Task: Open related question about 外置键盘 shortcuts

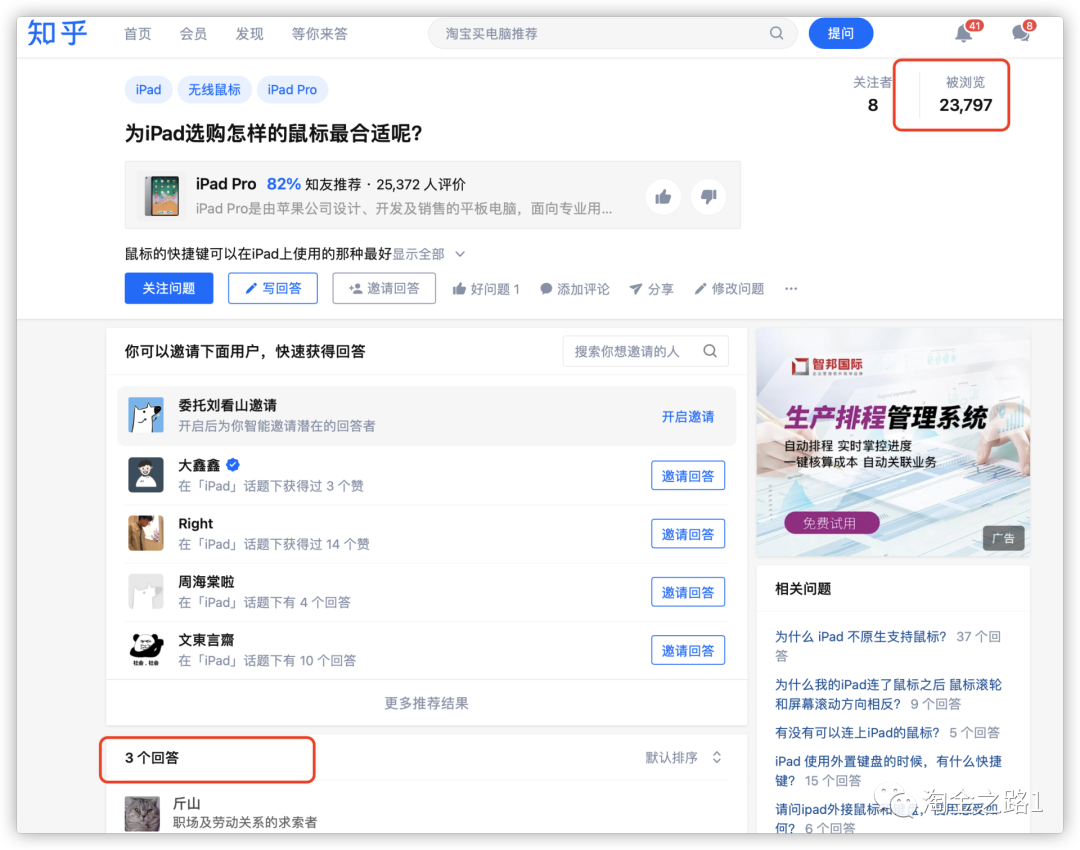Action: point(888,770)
